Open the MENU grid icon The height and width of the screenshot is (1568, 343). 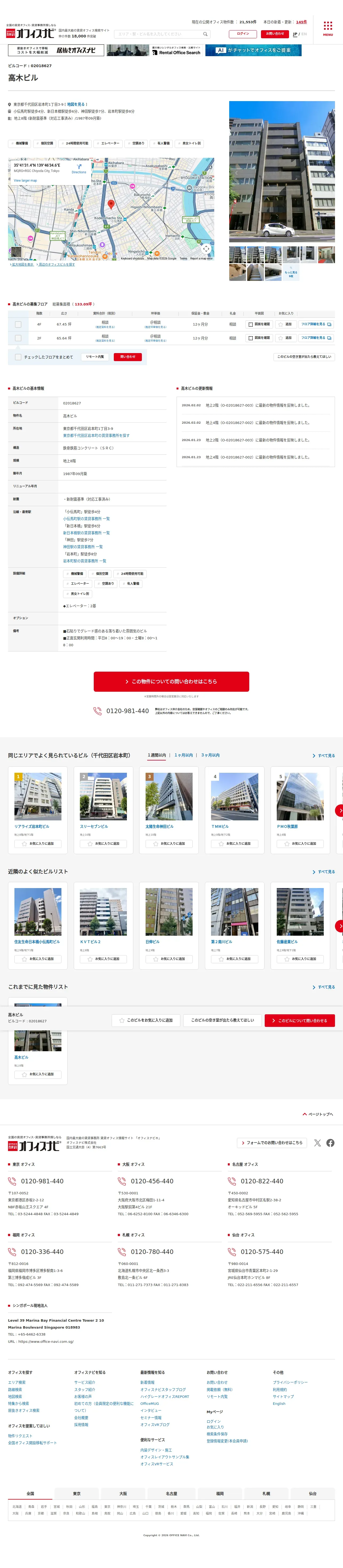328,26
